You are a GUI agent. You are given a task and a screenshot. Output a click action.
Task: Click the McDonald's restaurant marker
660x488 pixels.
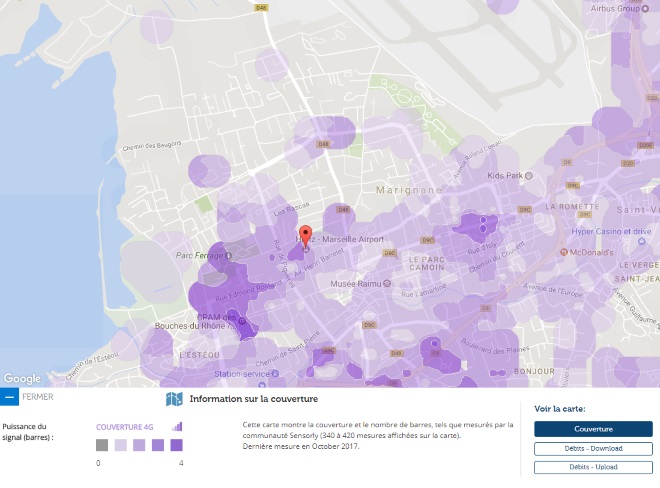point(564,252)
